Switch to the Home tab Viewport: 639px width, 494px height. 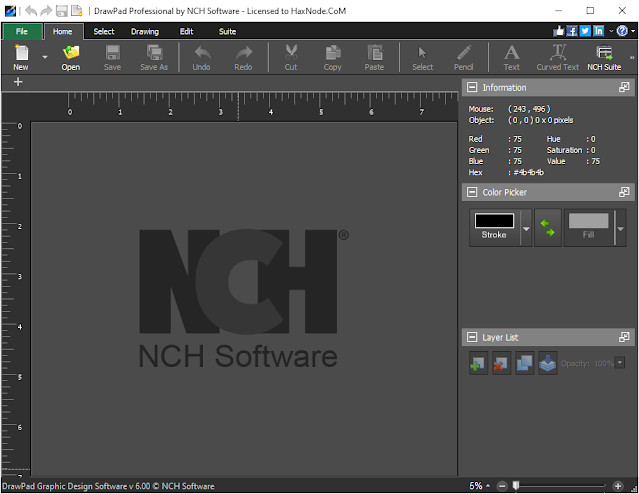point(62,31)
